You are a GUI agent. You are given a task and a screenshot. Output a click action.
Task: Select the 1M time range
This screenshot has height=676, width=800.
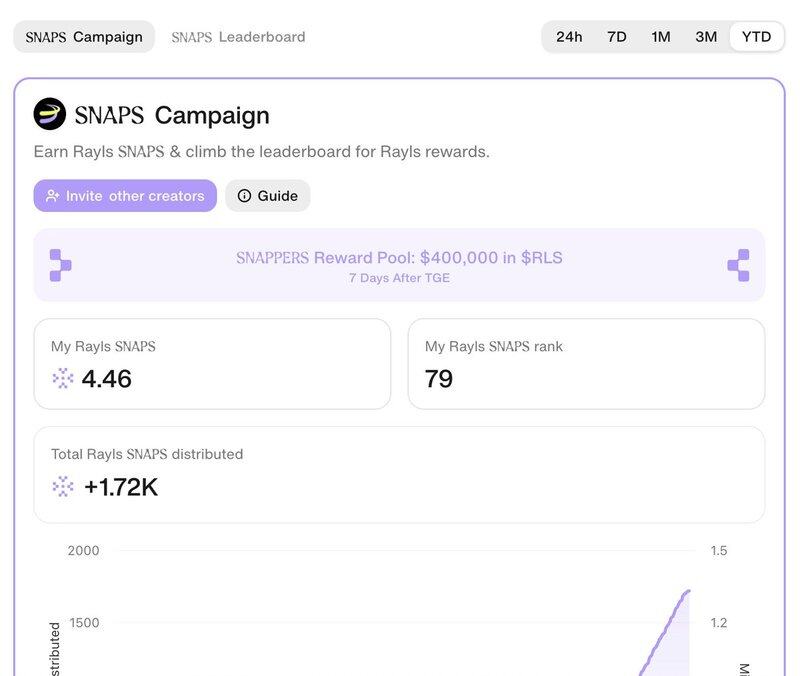tap(661, 37)
